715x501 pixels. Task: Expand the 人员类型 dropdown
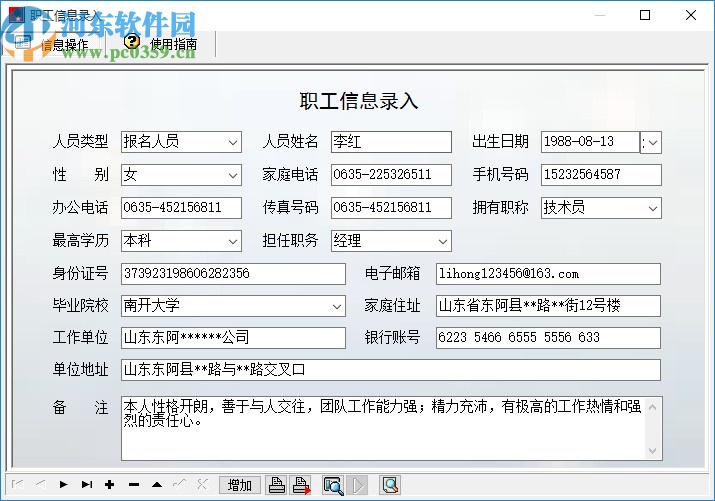(x=233, y=142)
